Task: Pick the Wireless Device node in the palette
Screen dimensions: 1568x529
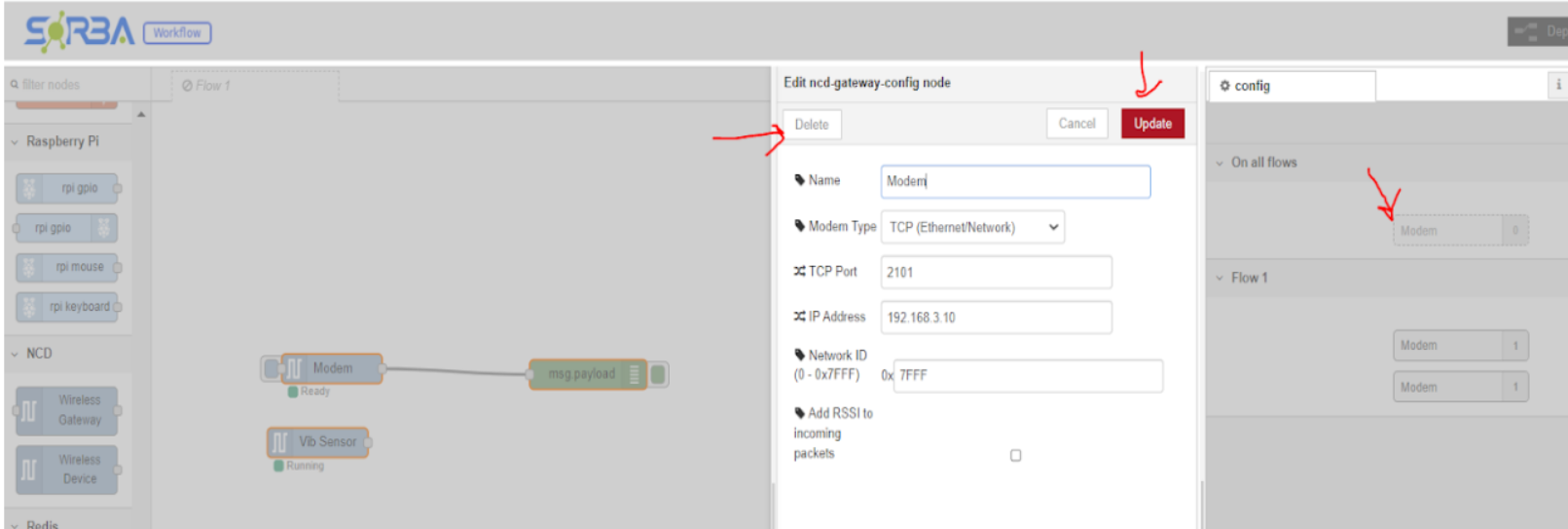Action: click(x=67, y=469)
